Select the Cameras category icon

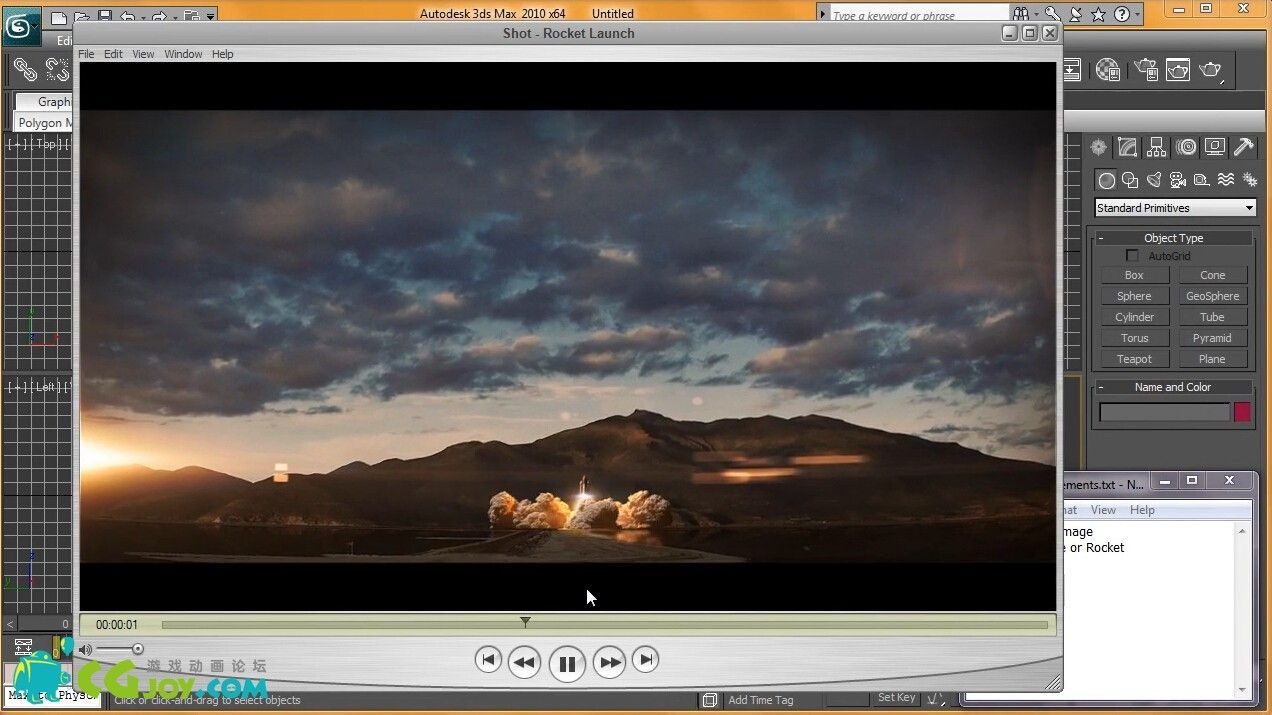(x=1178, y=180)
